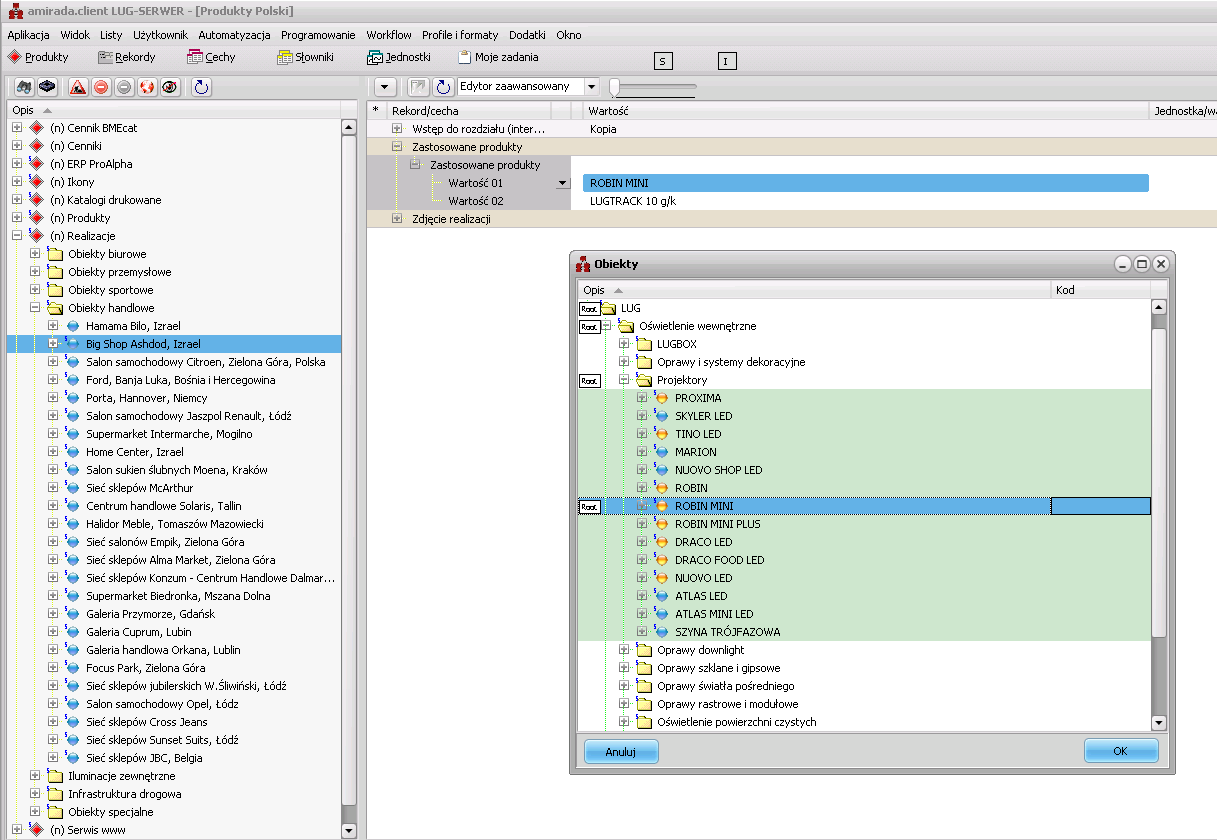Click Anuluj in Obiekty dialog
Viewport: 1217px width, 840px height.
pyautogui.click(x=621, y=751)
